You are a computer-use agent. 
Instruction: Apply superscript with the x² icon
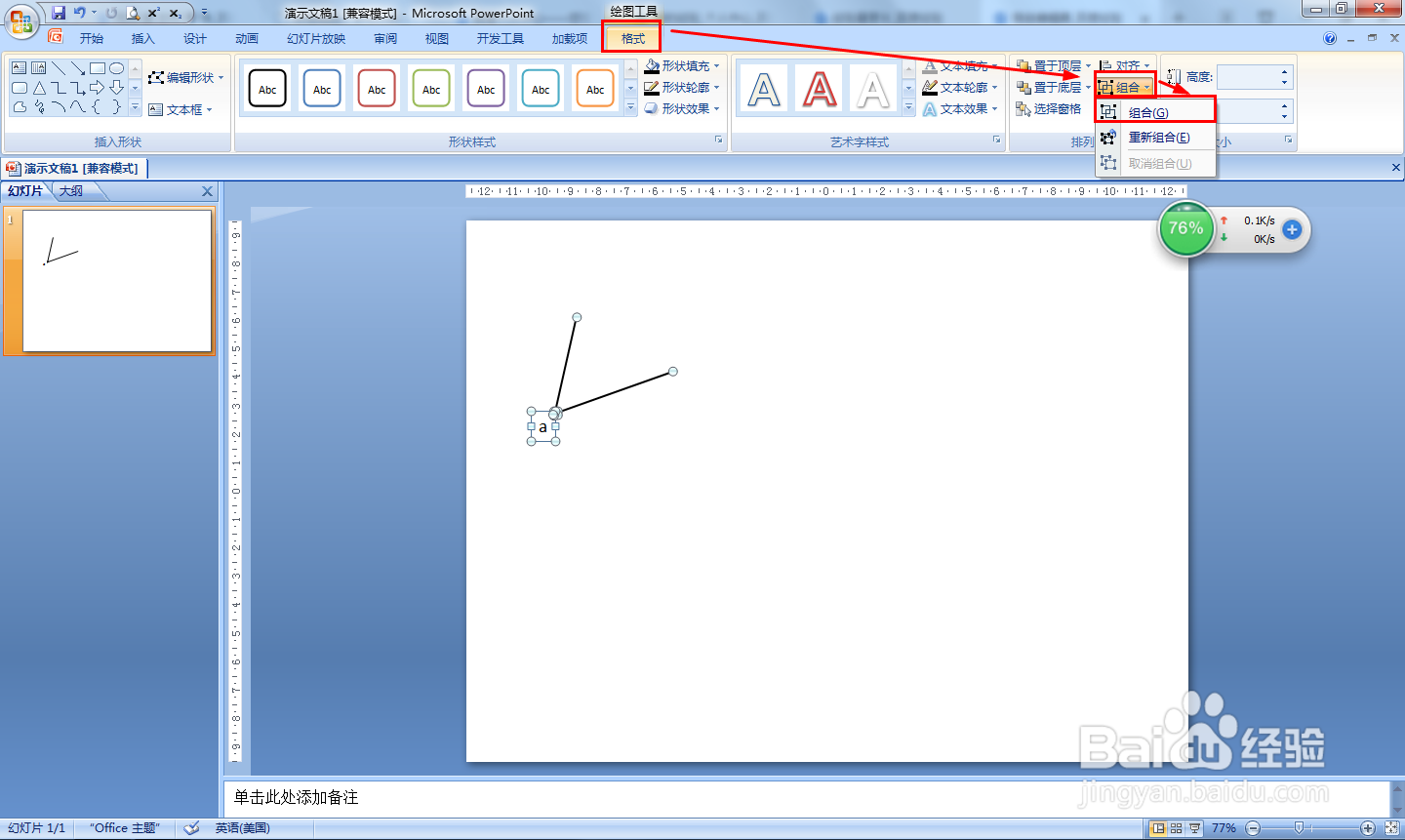click(x=154, y=13)
